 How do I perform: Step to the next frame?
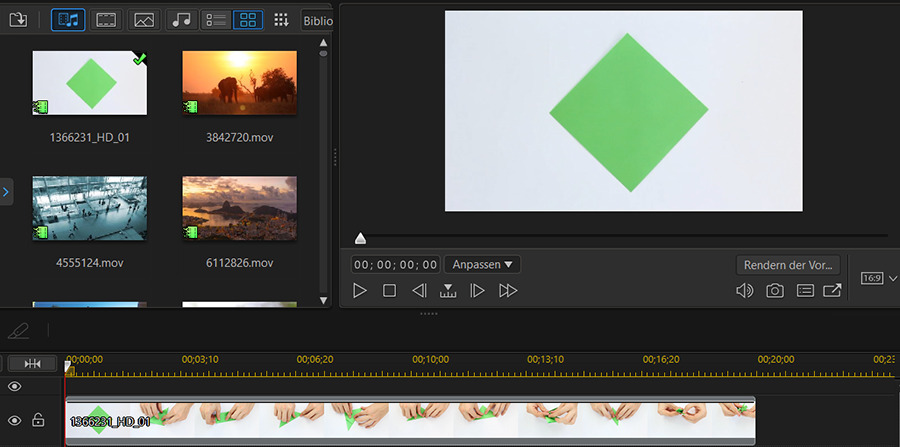[x=477, y=291]
